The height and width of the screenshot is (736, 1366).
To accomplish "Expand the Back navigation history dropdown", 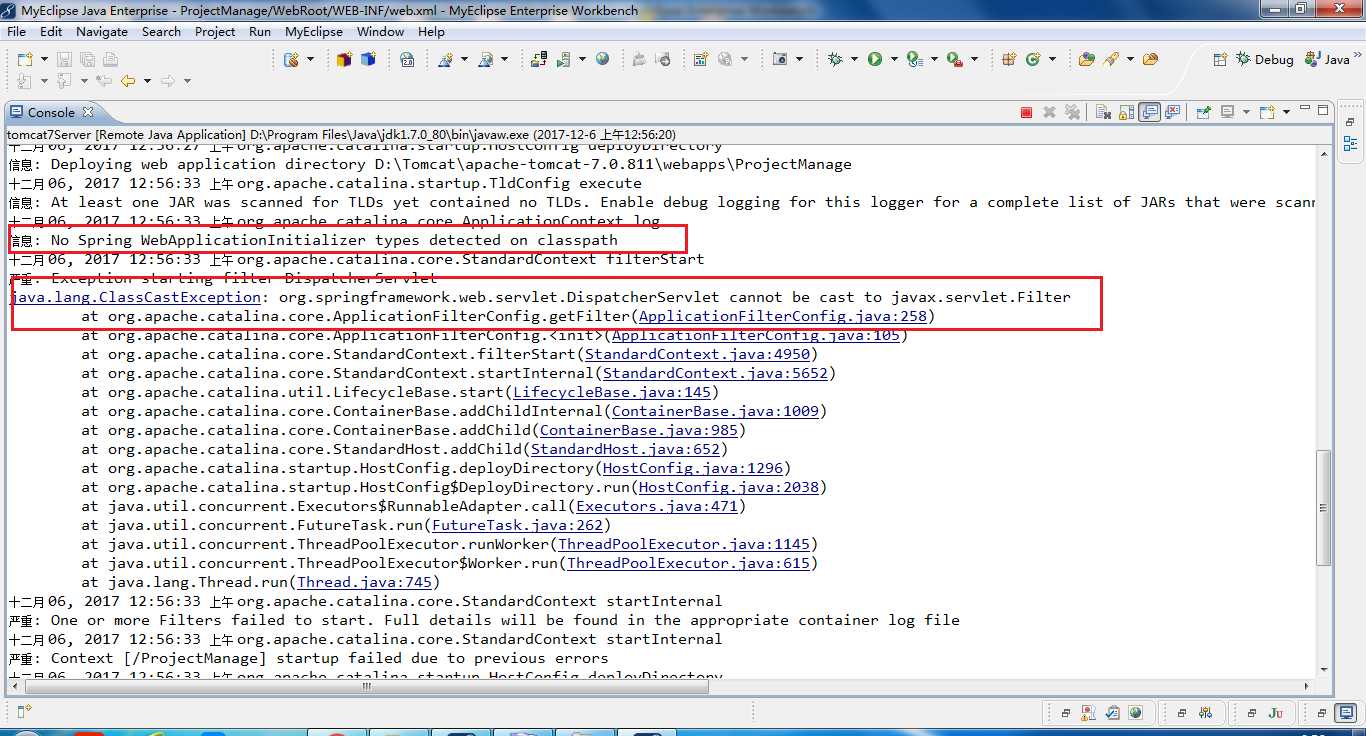I will pos(147,81).
